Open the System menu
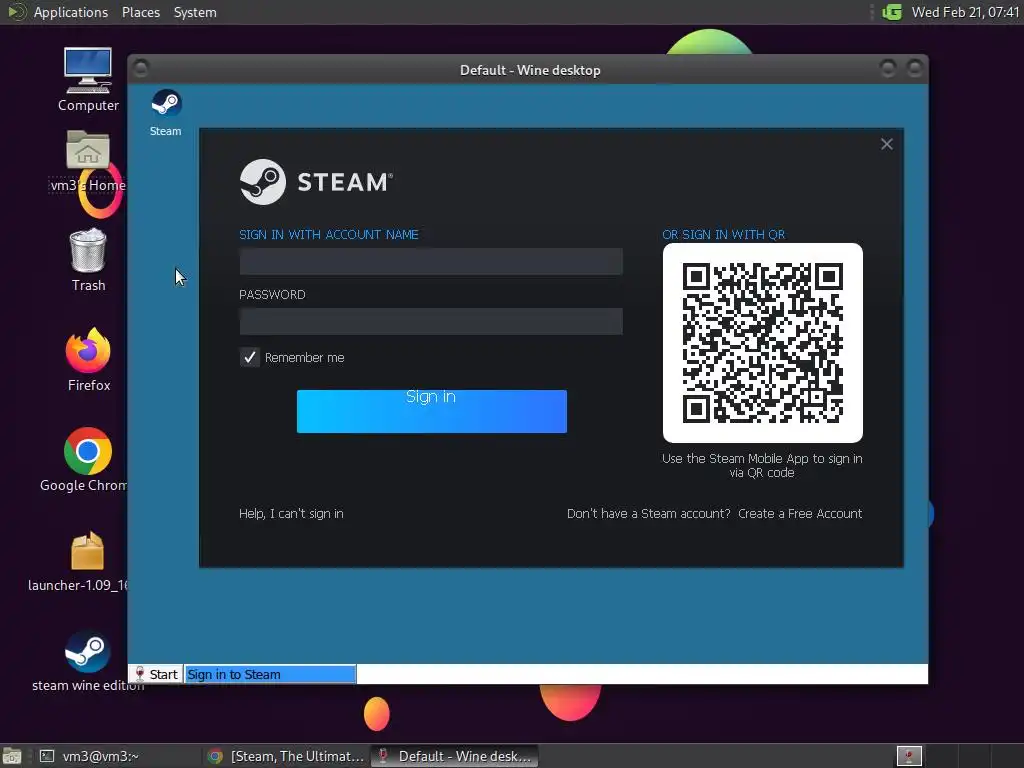This screenshot has width=1024, height=768. coord(195,12)
